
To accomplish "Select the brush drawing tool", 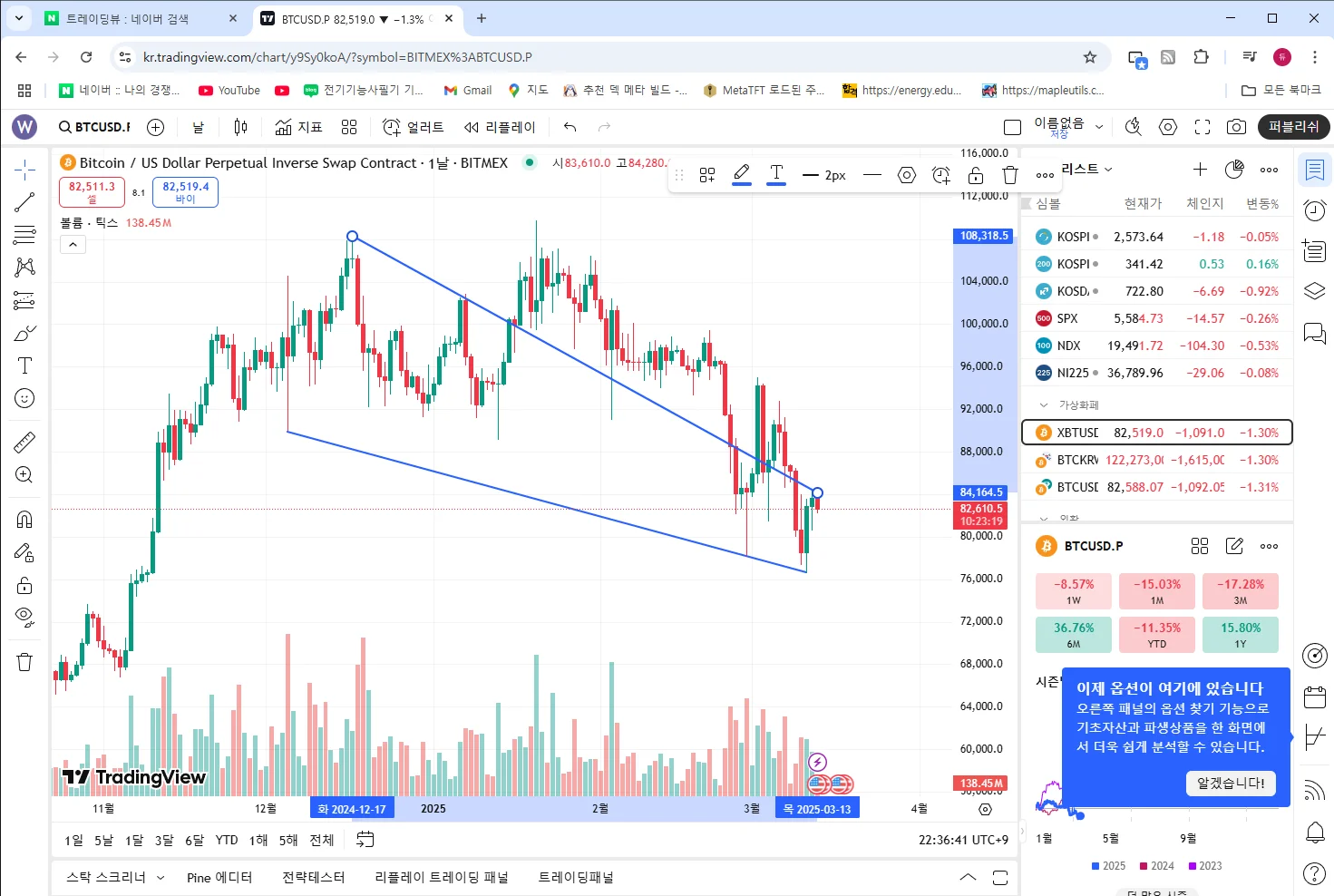I will (x=24, y=333).
